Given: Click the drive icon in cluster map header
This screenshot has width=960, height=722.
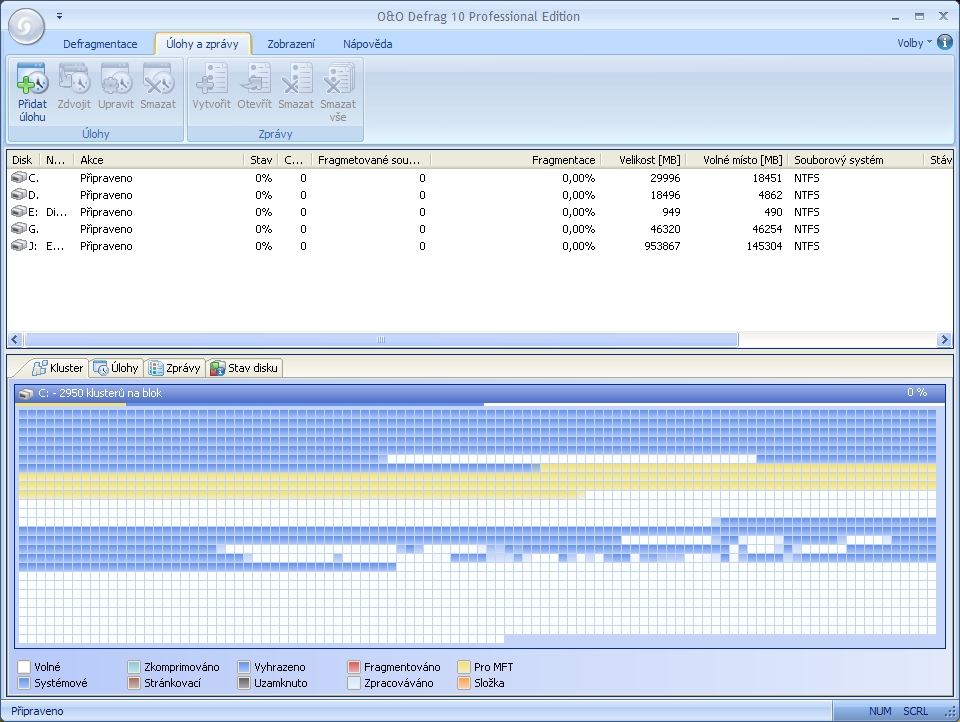Looking at the screenshot, I should coord(26,393).
